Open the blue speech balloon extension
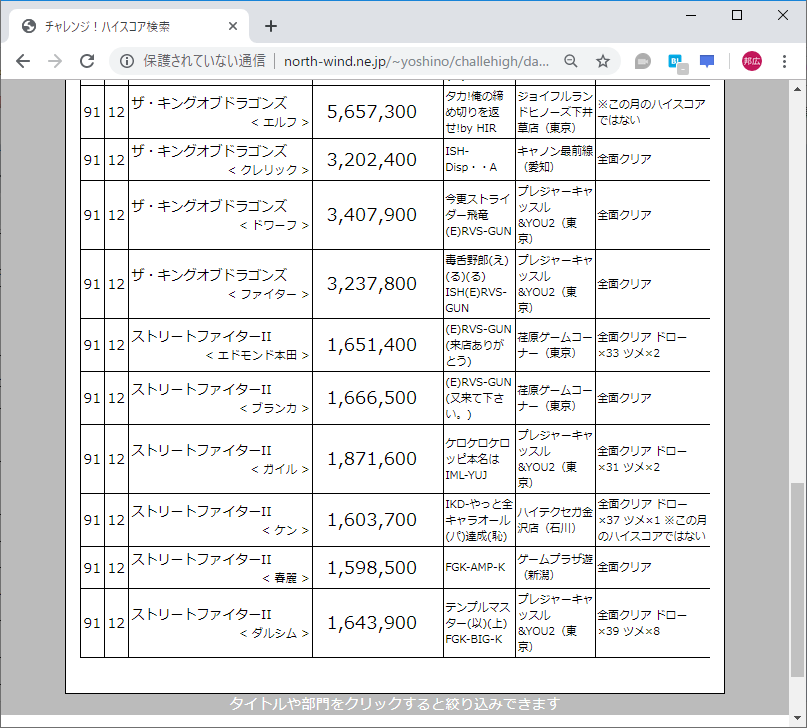This screenshot has height=728, width=807. (707, 61)
